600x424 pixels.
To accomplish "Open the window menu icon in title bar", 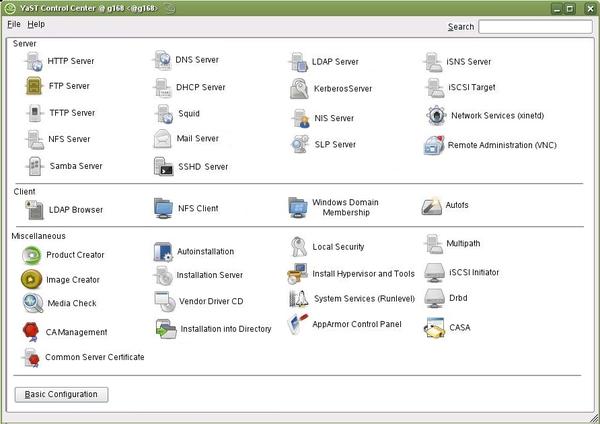I will click(10, 8).
